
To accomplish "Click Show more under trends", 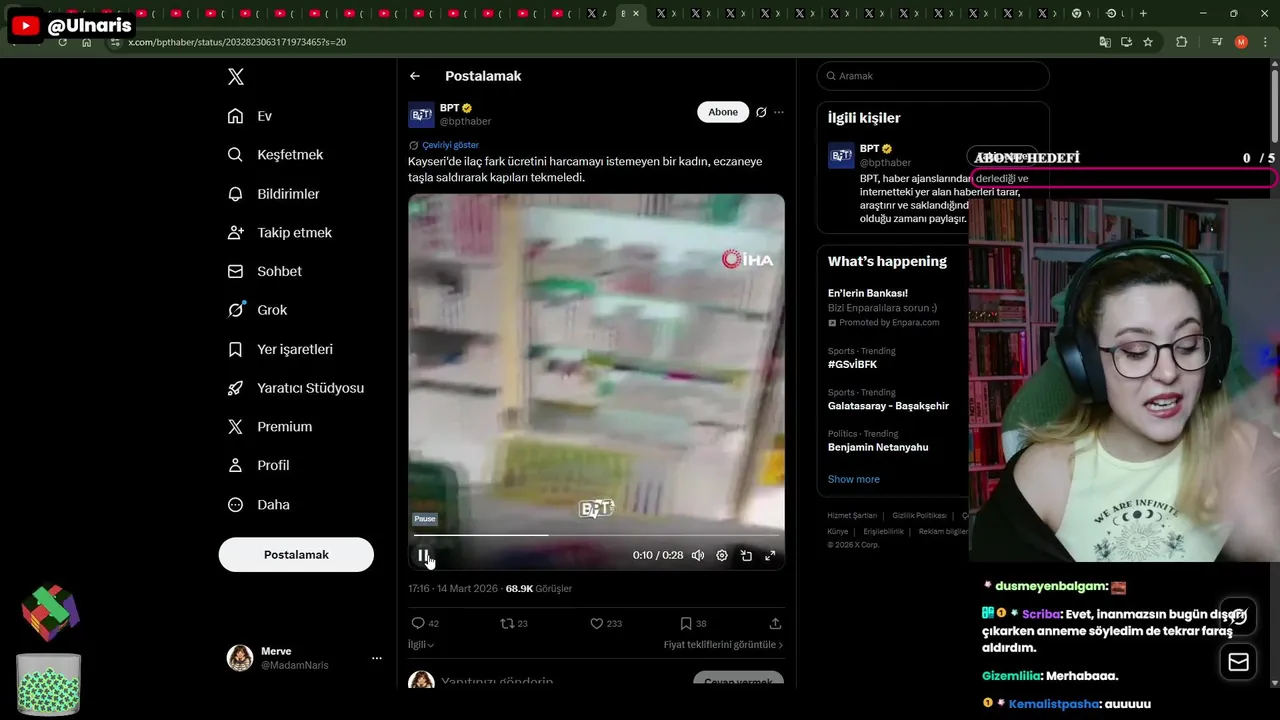I will point(853,479).
